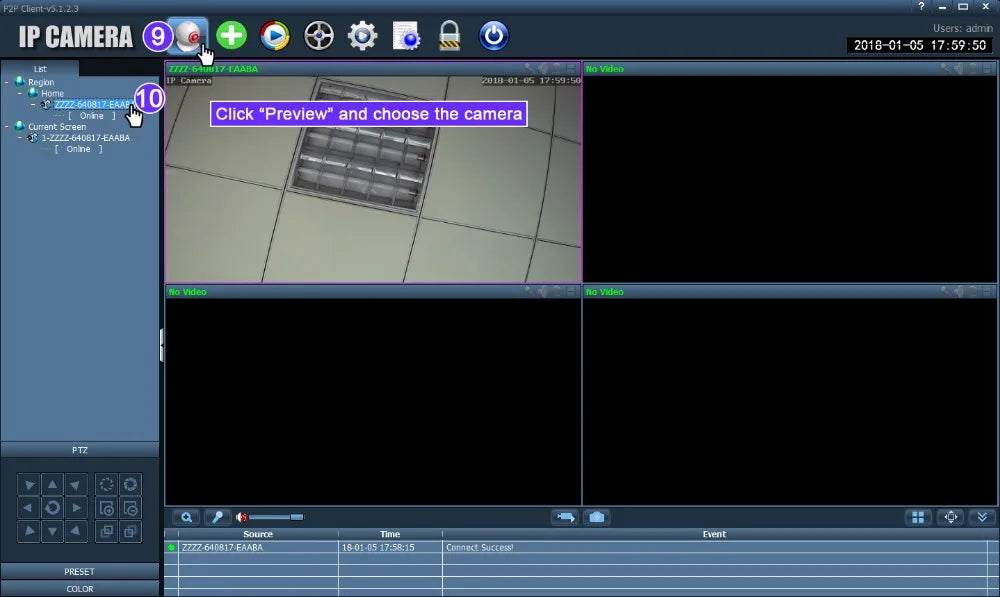The image size is (1000, 597).
Task: Click the sidebar collapse handle beside video grid
Action: point(161,345)
